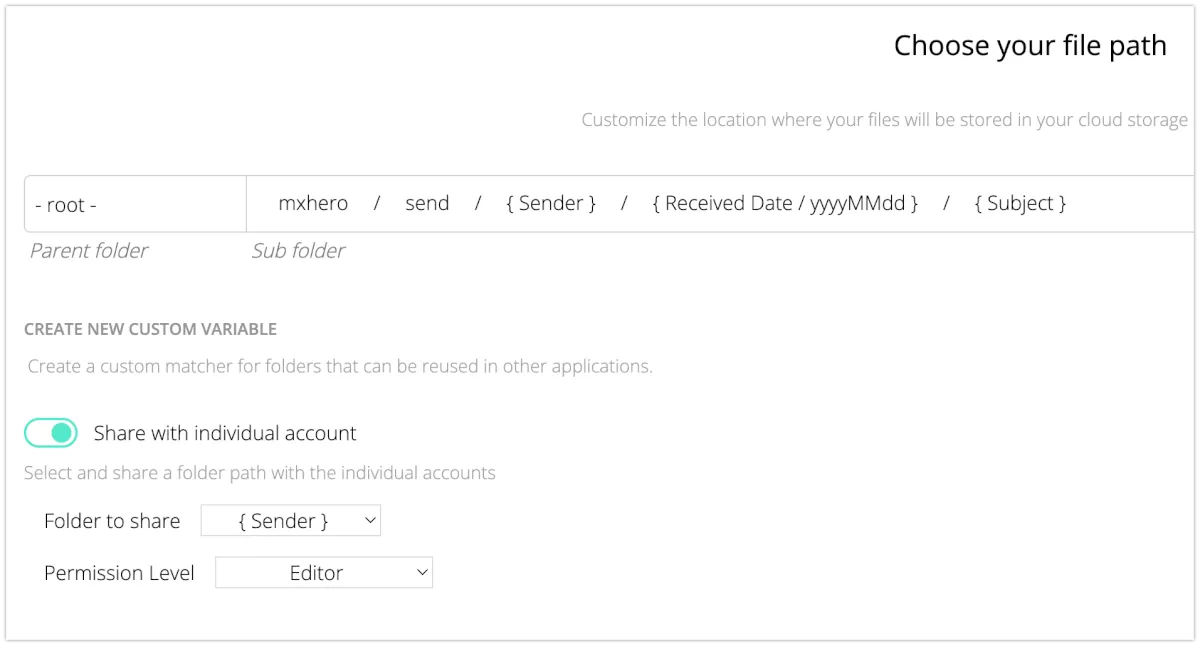Image resolution: width=1200 pixels, height=646 pixels.
Task: Click the '- root -' parent folder field
Action: (135, 205)
